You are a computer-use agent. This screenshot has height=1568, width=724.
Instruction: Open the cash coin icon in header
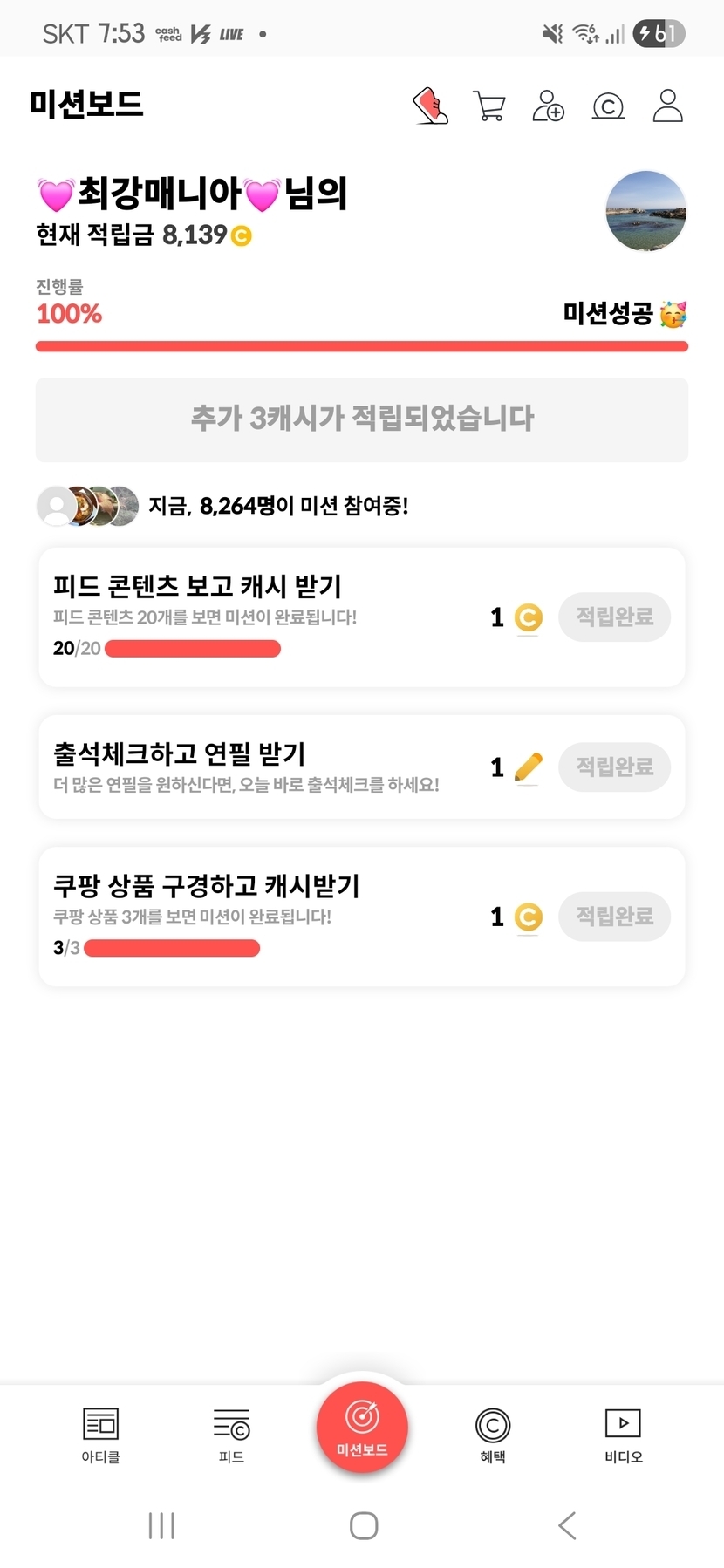click(608, 106)
